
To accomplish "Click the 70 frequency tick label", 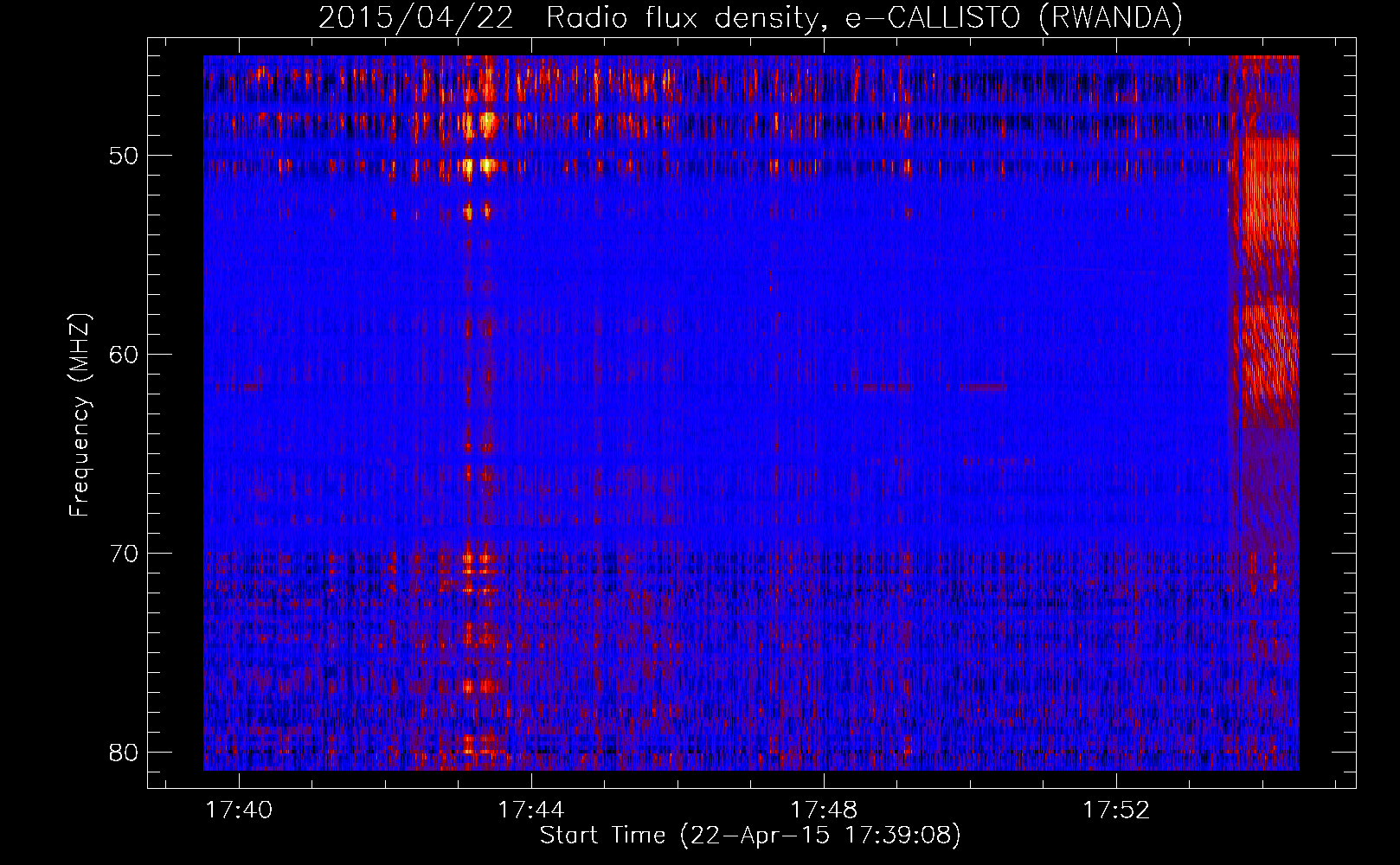I will 125,554.
